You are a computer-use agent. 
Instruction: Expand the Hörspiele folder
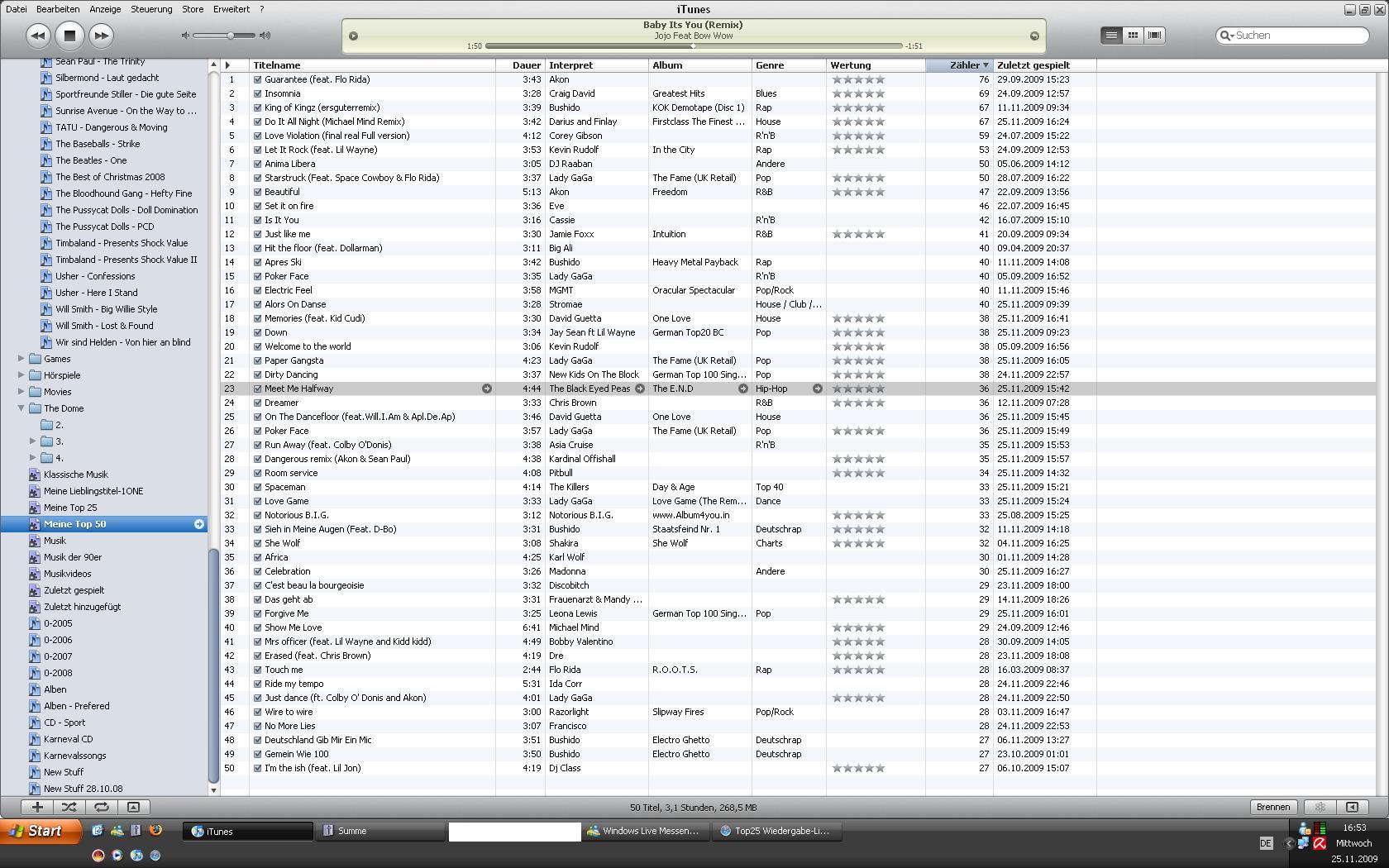[x=21, y=375]
